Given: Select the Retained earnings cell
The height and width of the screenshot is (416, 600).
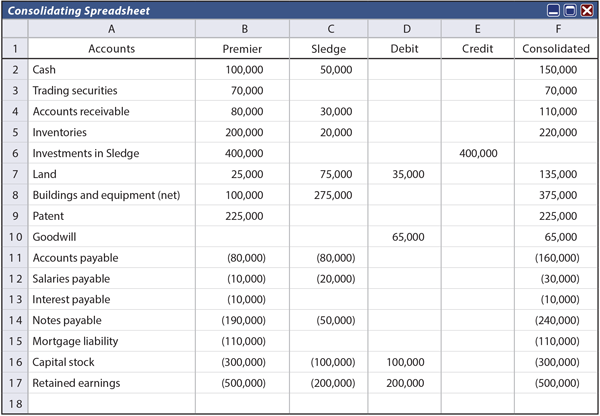Looking at the screenshot, I should [111, 383].
